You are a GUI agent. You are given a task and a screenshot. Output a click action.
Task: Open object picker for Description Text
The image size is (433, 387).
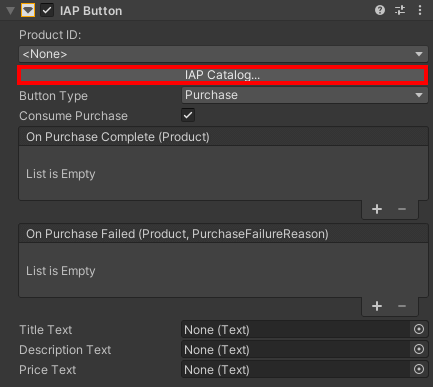(419, 349)
